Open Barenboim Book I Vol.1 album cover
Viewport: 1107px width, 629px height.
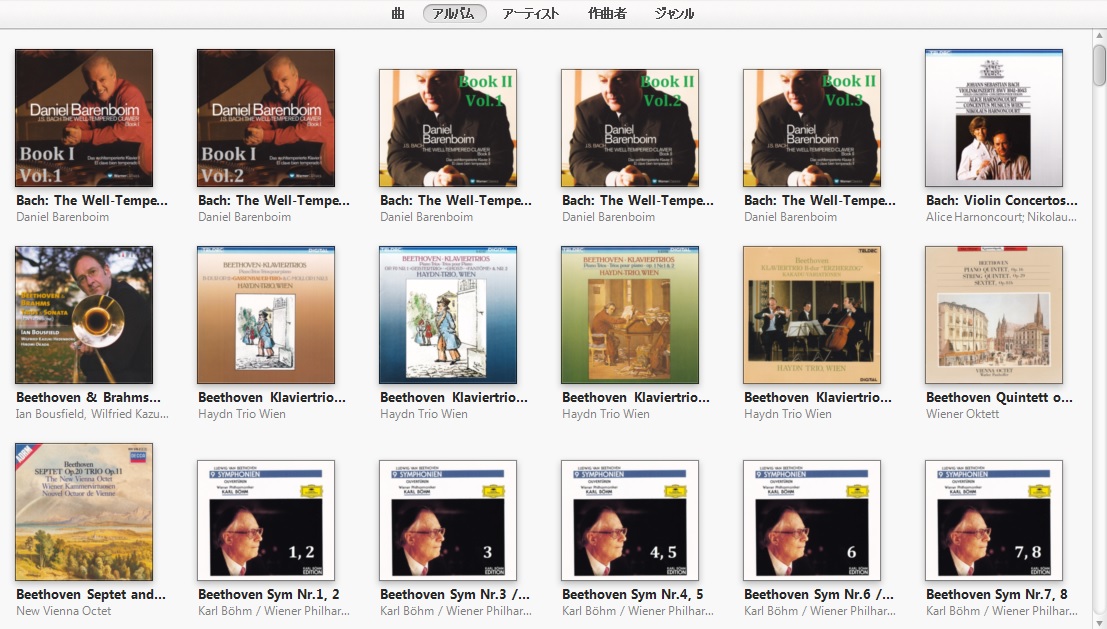point(84,118)
